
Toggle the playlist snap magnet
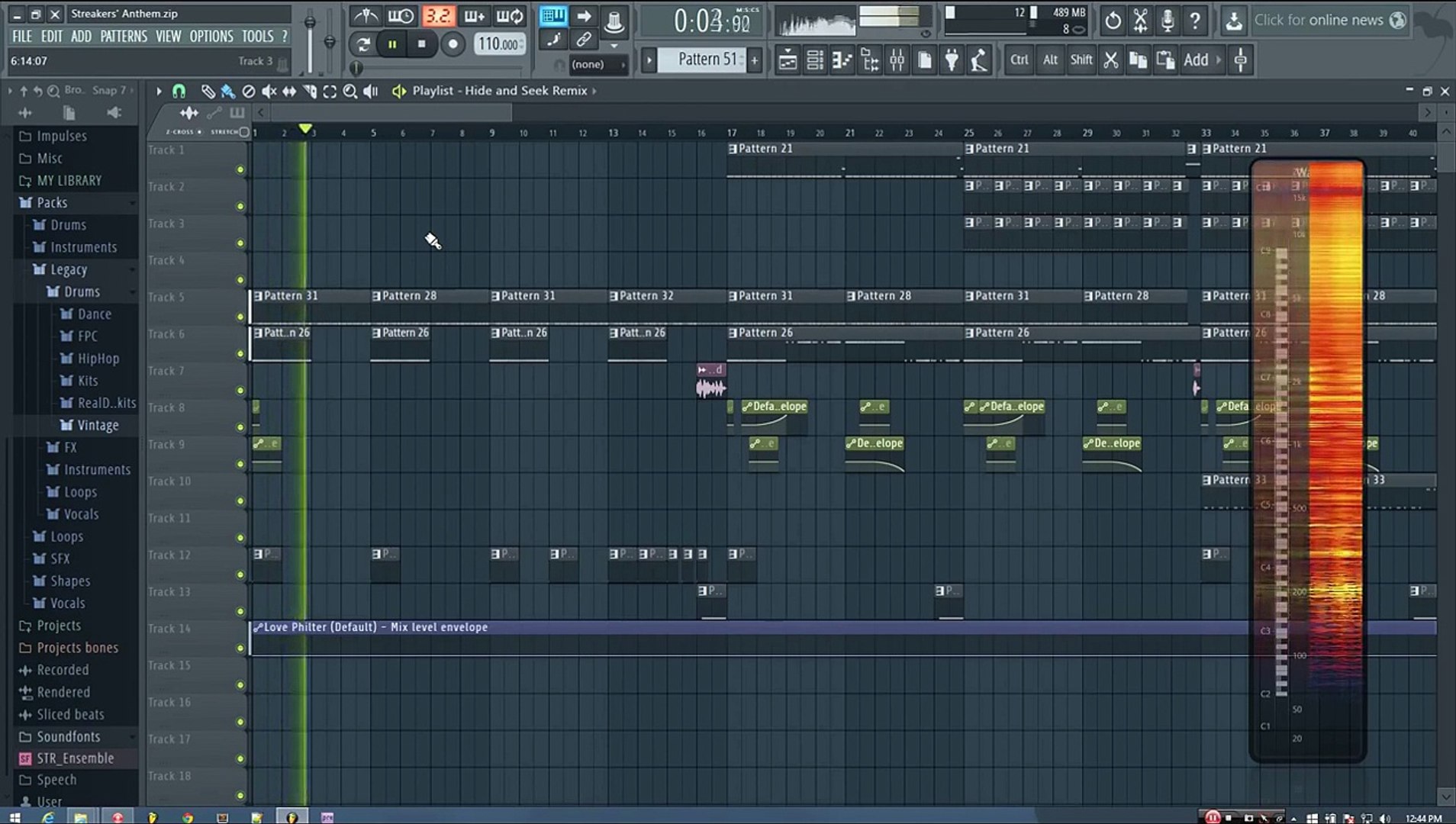point(179,92)
